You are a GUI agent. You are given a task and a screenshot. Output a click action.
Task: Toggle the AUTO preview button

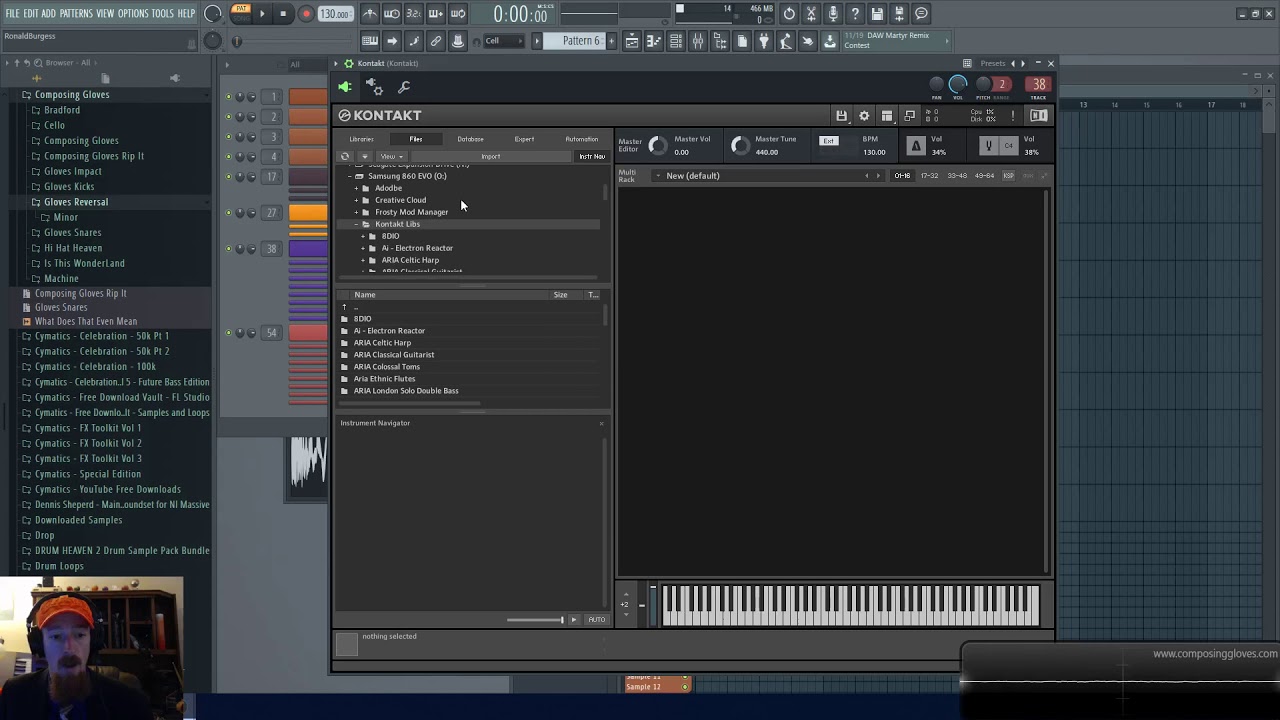click(x=596, y=620)
